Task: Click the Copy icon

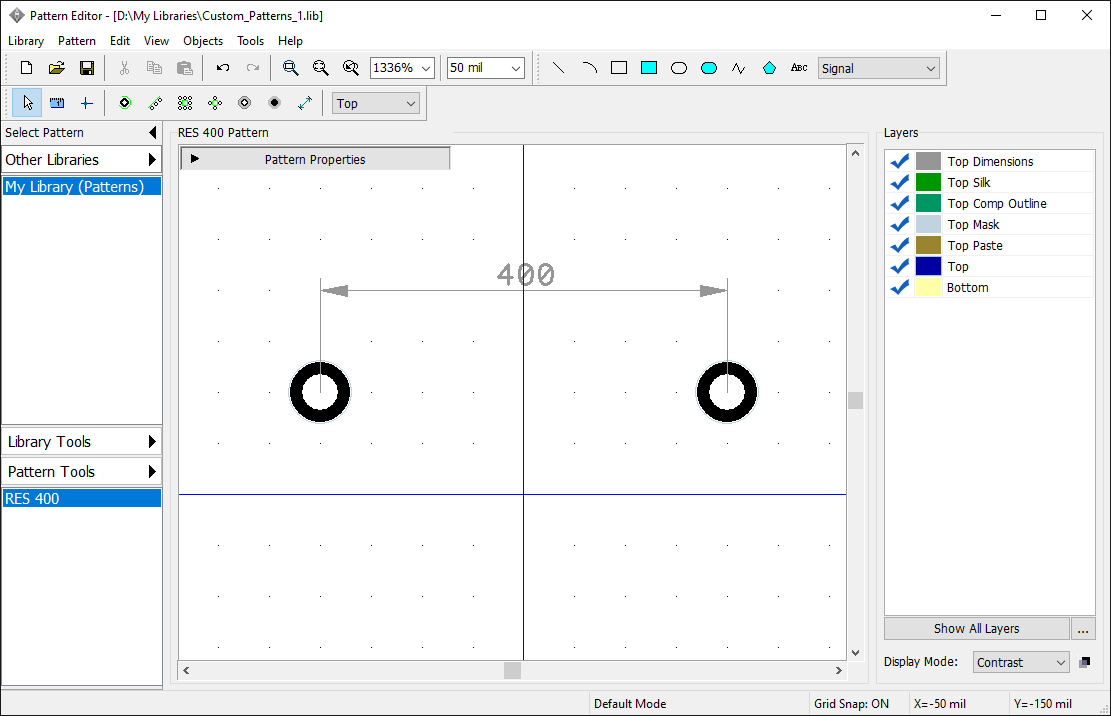Action: [x=154, y=68]
